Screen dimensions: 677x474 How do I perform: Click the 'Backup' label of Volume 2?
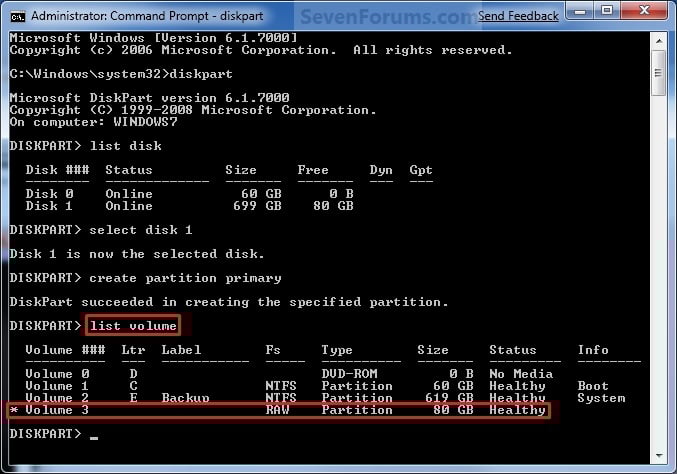[185, 398]
